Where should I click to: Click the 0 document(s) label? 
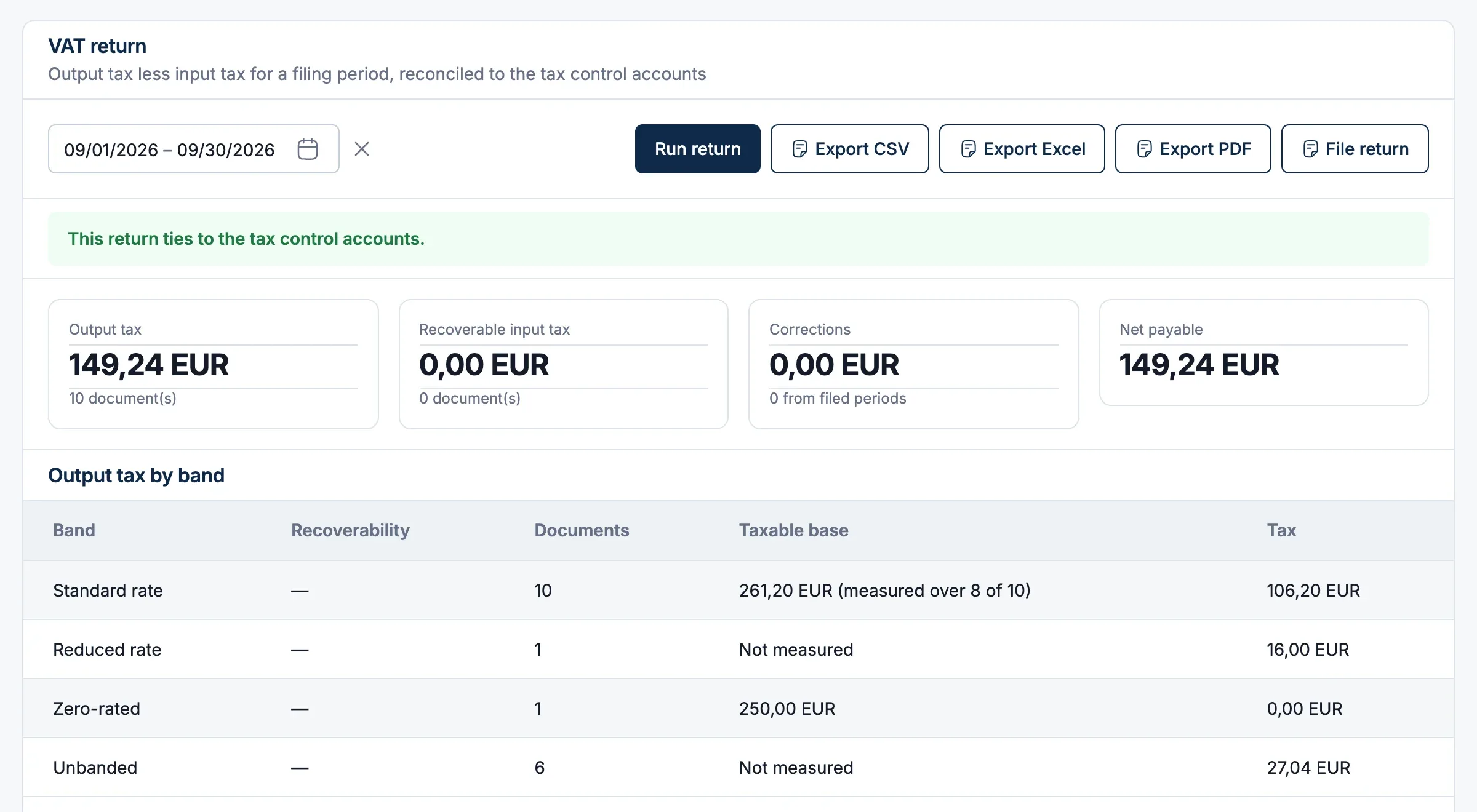(x=470, y=399)
